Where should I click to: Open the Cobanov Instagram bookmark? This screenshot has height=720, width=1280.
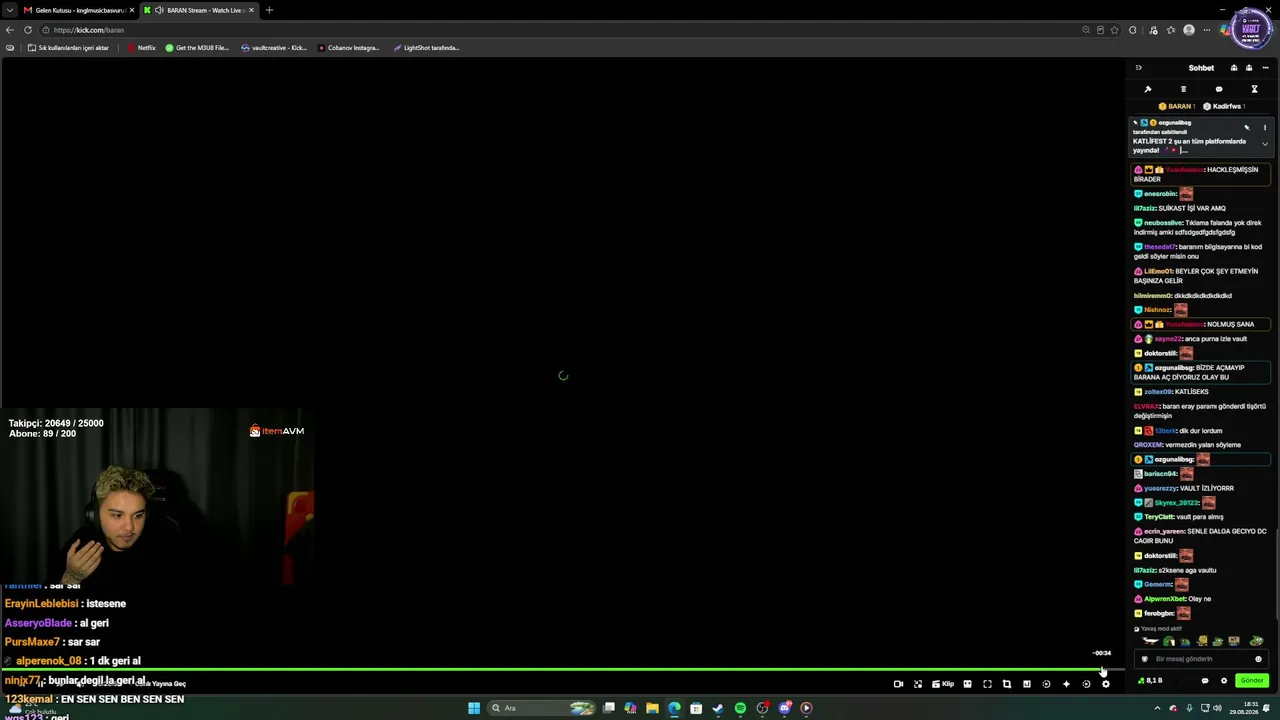(349, 48)
